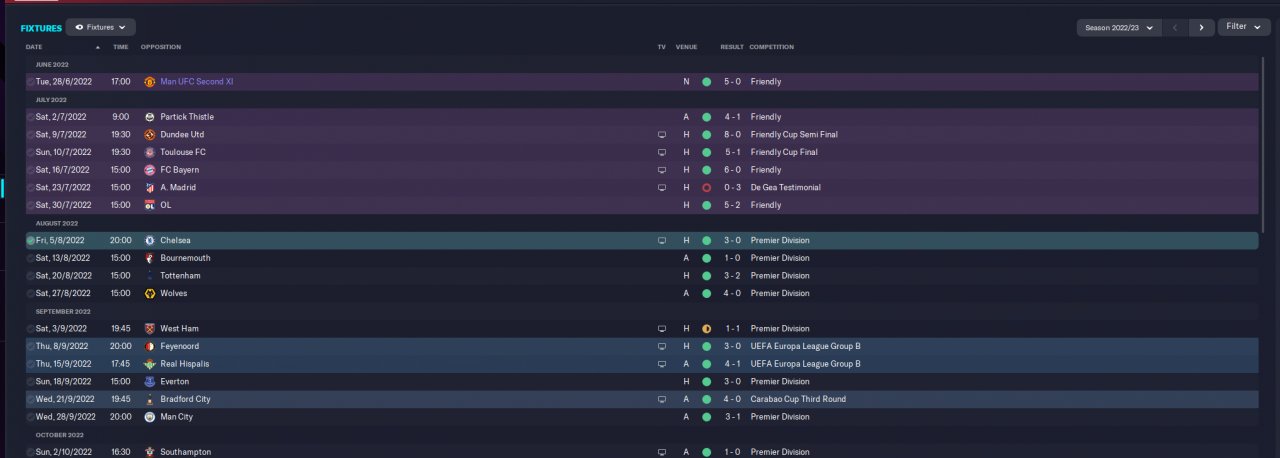This screenshot has width=1280, height=458.
Task: Click the Wolves club crest icon
Action: (149, 294)
